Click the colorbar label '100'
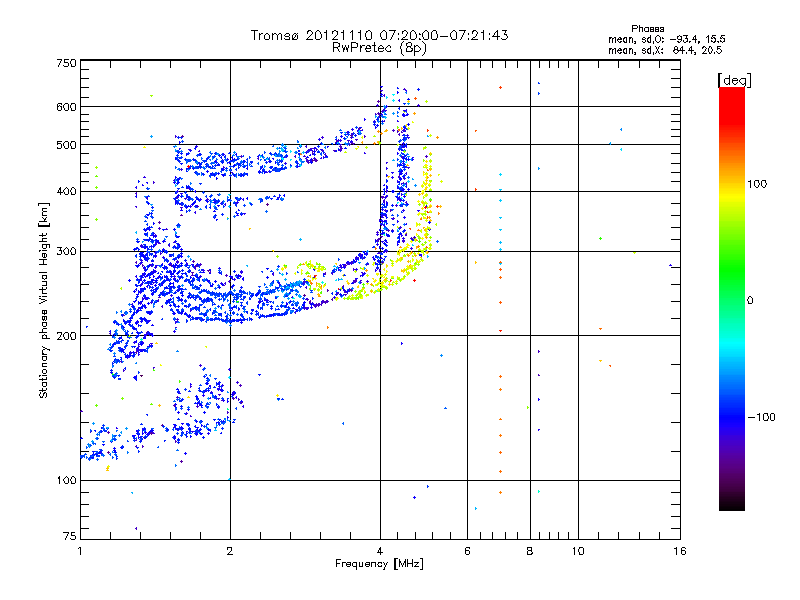 [757, 184]
